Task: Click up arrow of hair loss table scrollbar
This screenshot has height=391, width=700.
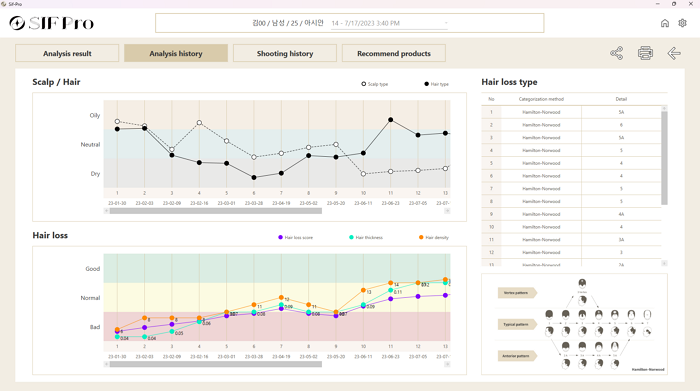Action: tap(664, 108)
